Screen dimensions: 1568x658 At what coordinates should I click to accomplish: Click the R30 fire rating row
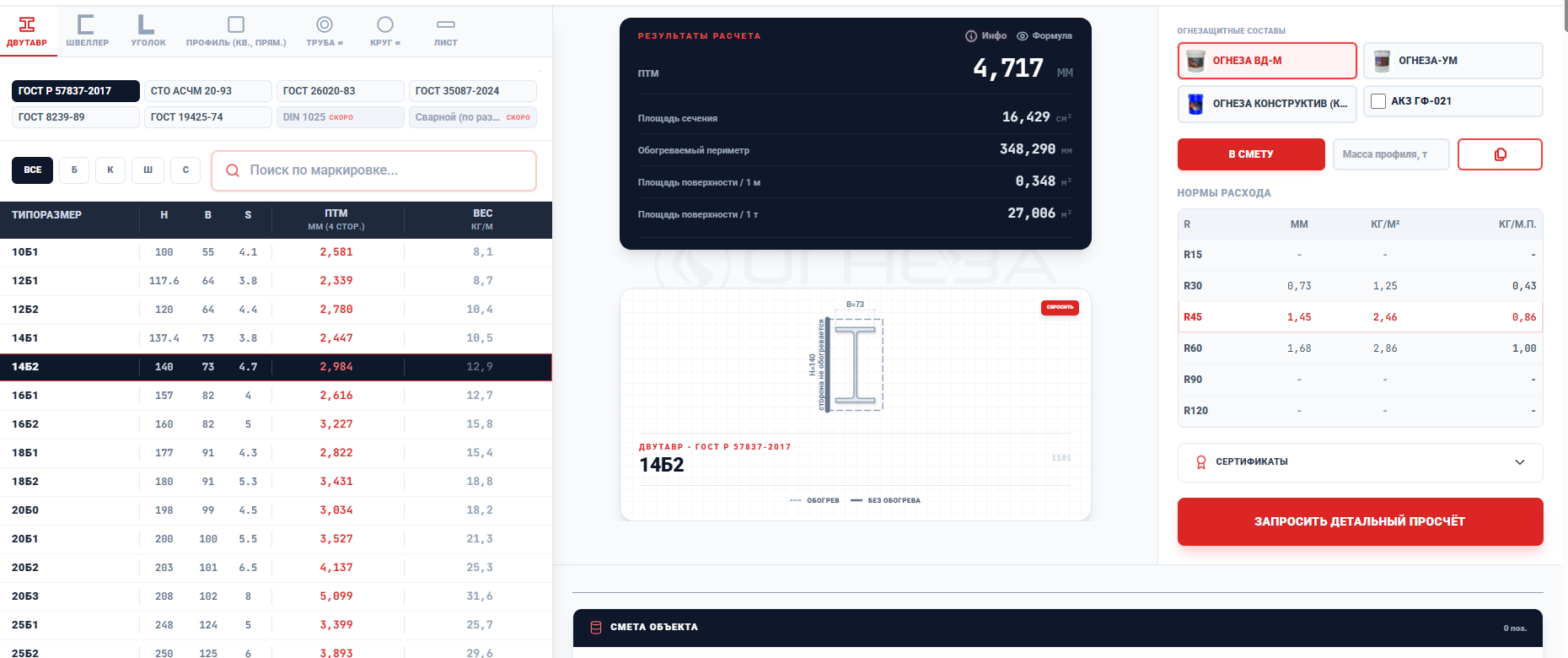click(x=1360, y=286)
